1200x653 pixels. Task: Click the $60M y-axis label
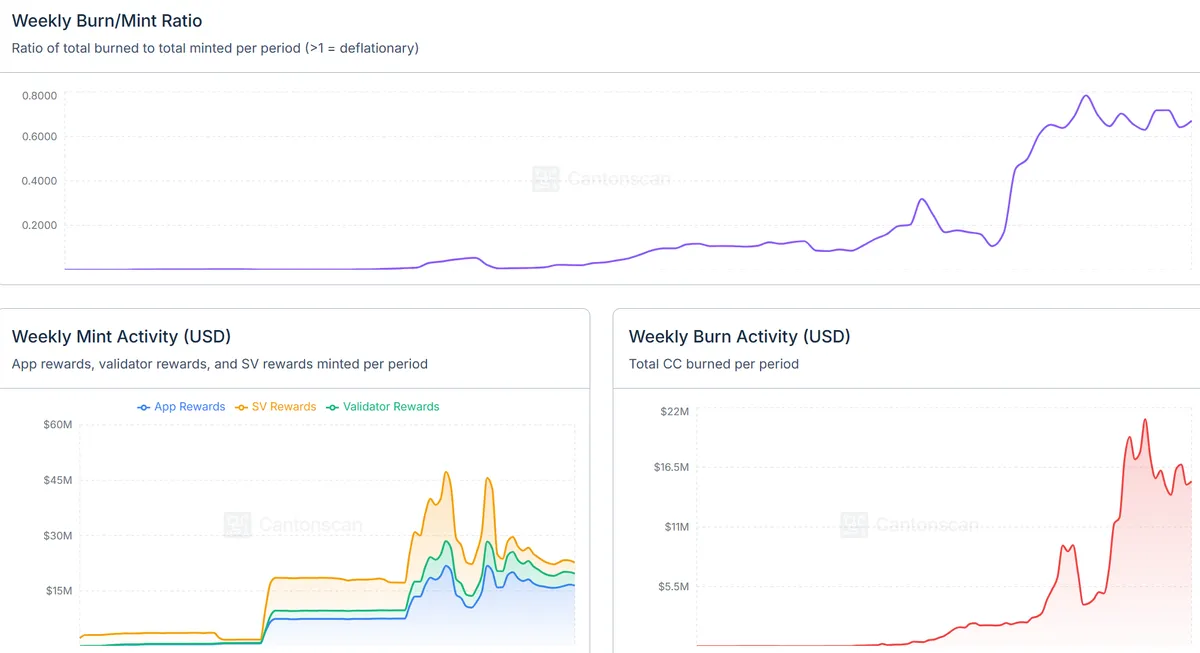pos(58,425)
